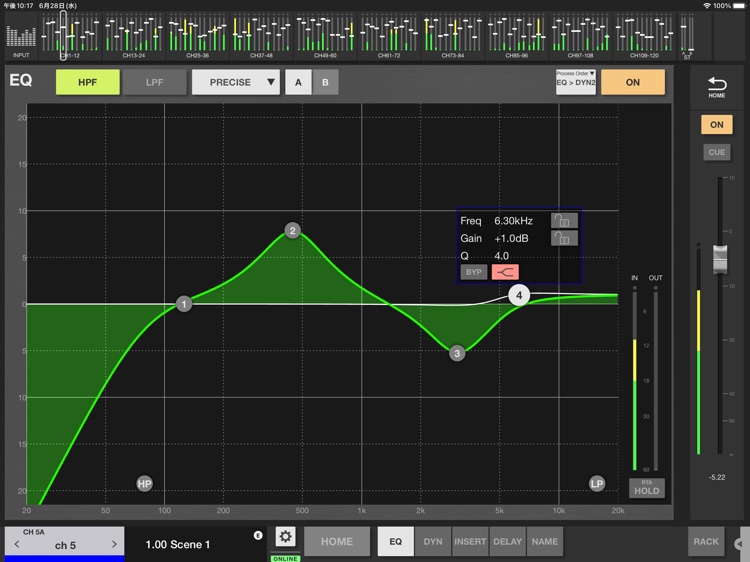Image resolution: width=750 pixels, height=562 pixels.
Task: Toggle the CUE button
Action: tap(717, 152)
